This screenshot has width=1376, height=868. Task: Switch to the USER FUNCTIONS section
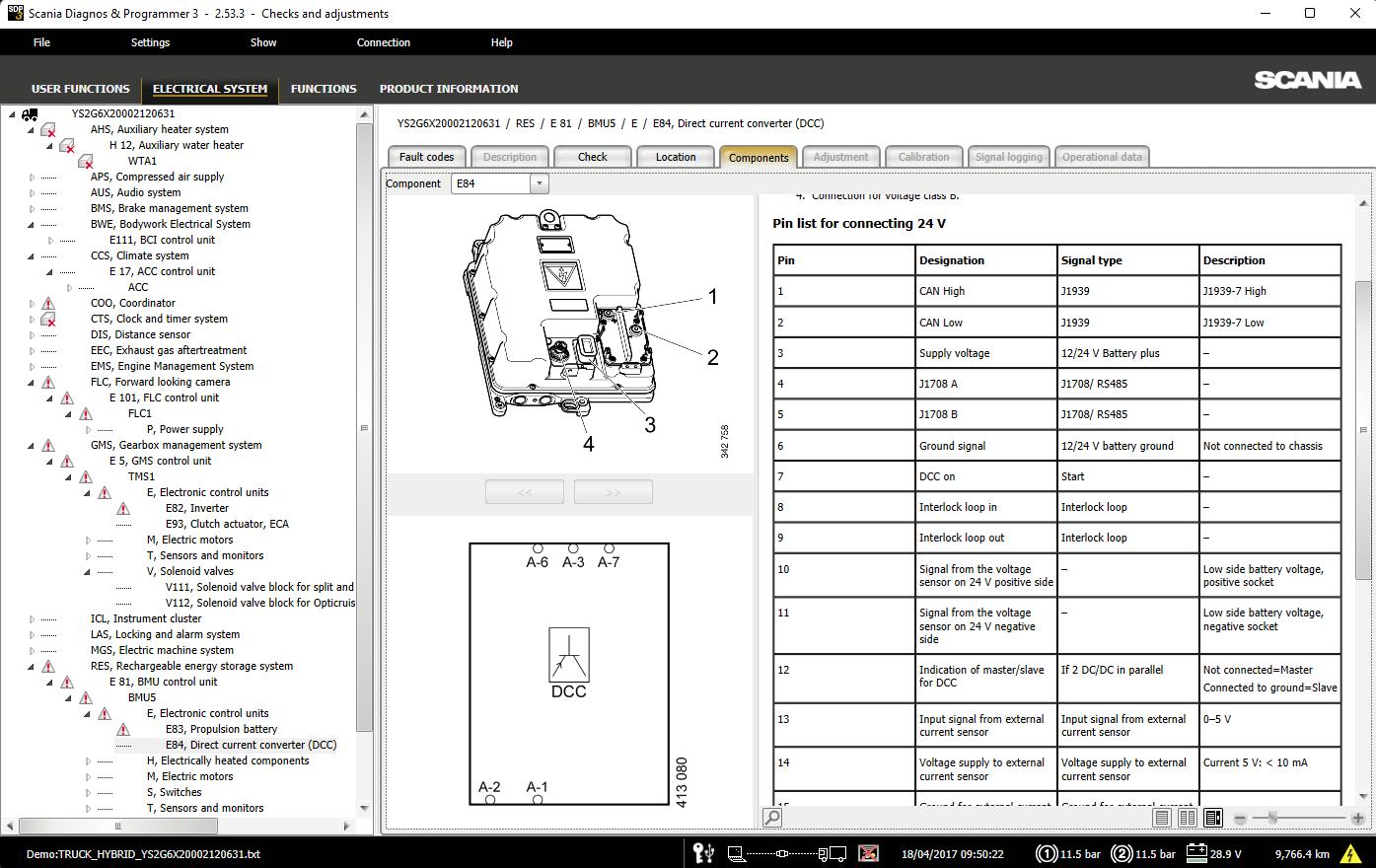pos(80,89)
